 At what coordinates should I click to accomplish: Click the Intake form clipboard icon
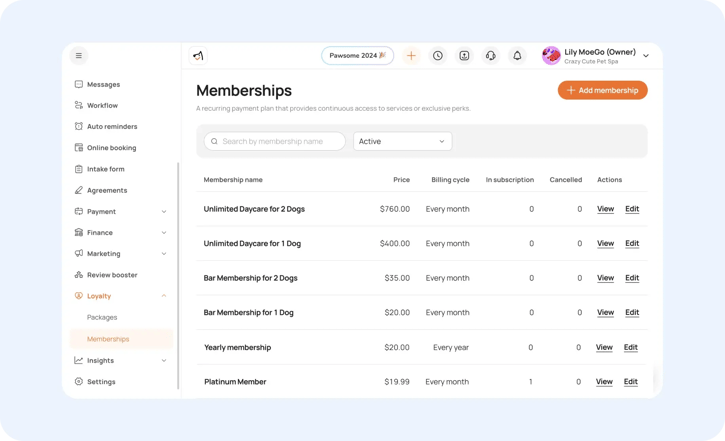(79, 169)
